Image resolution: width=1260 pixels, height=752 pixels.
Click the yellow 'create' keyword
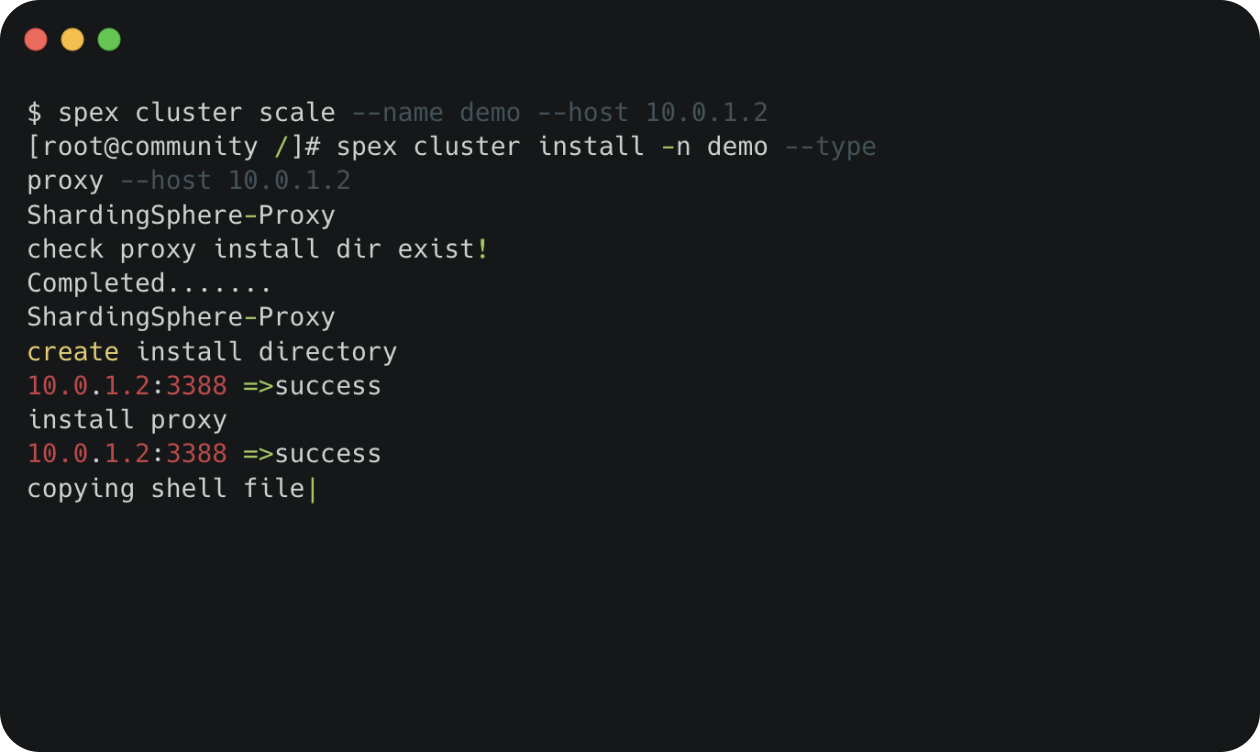click(x=73, y=352)
